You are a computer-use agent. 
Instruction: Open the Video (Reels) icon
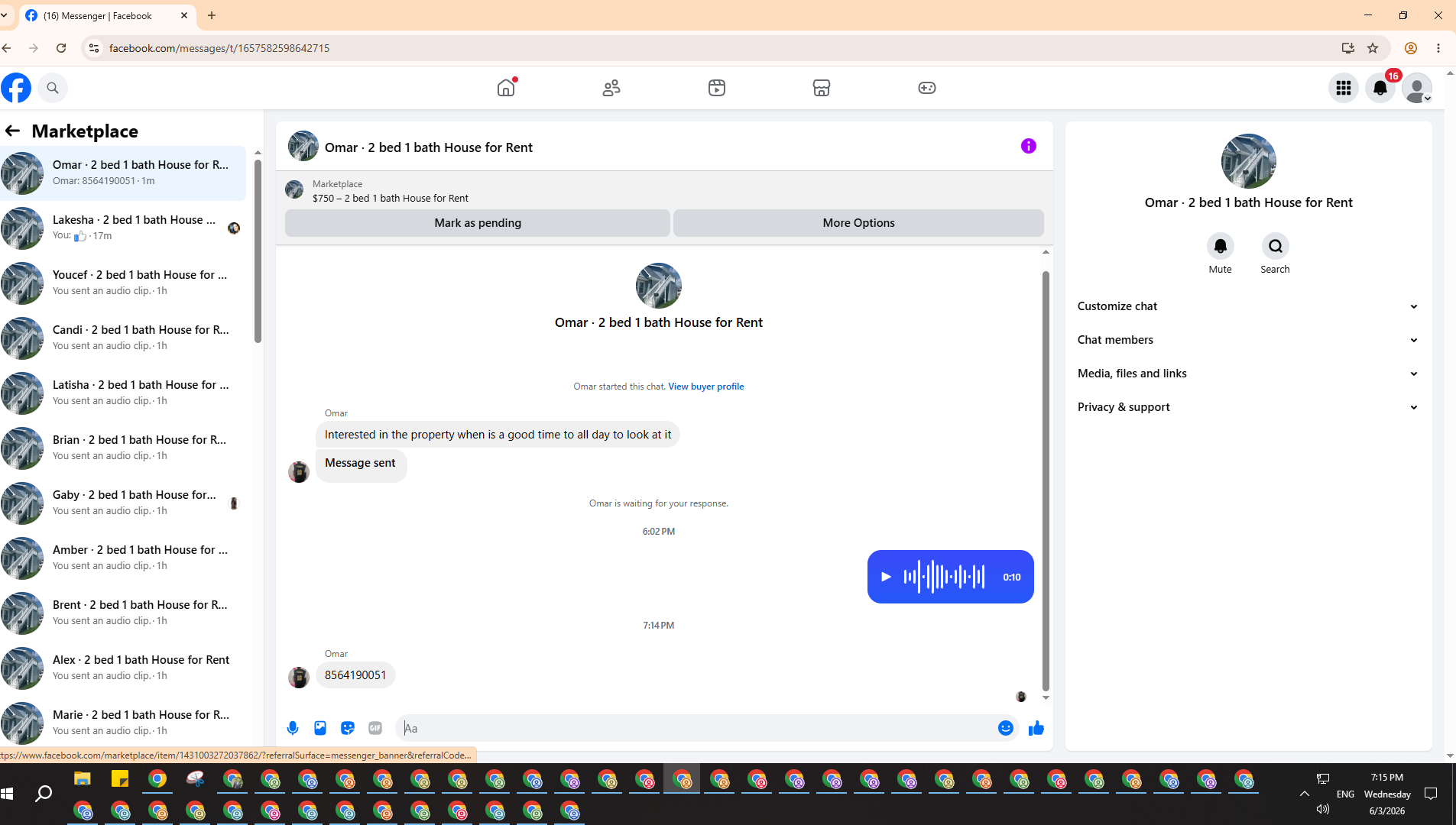[x=717, y=88]
